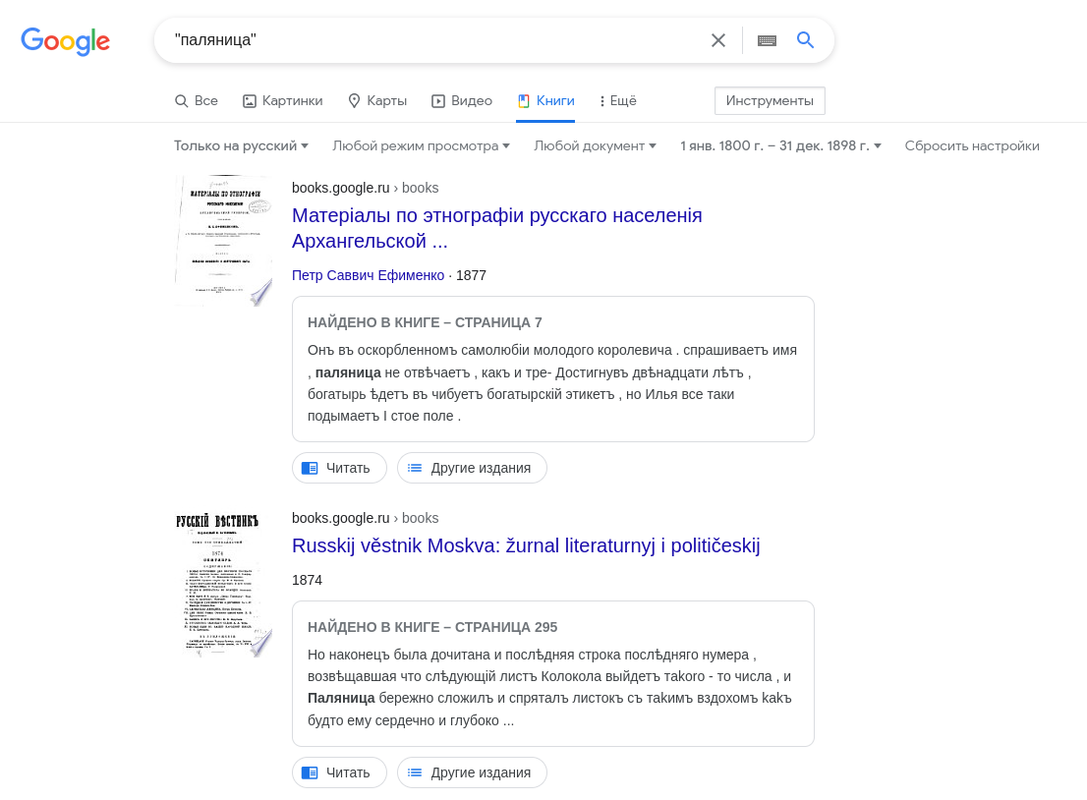Click the Видео tab play icon
Screen dimensions: 1087x800
pyautogui.click(x=438, y=101)
